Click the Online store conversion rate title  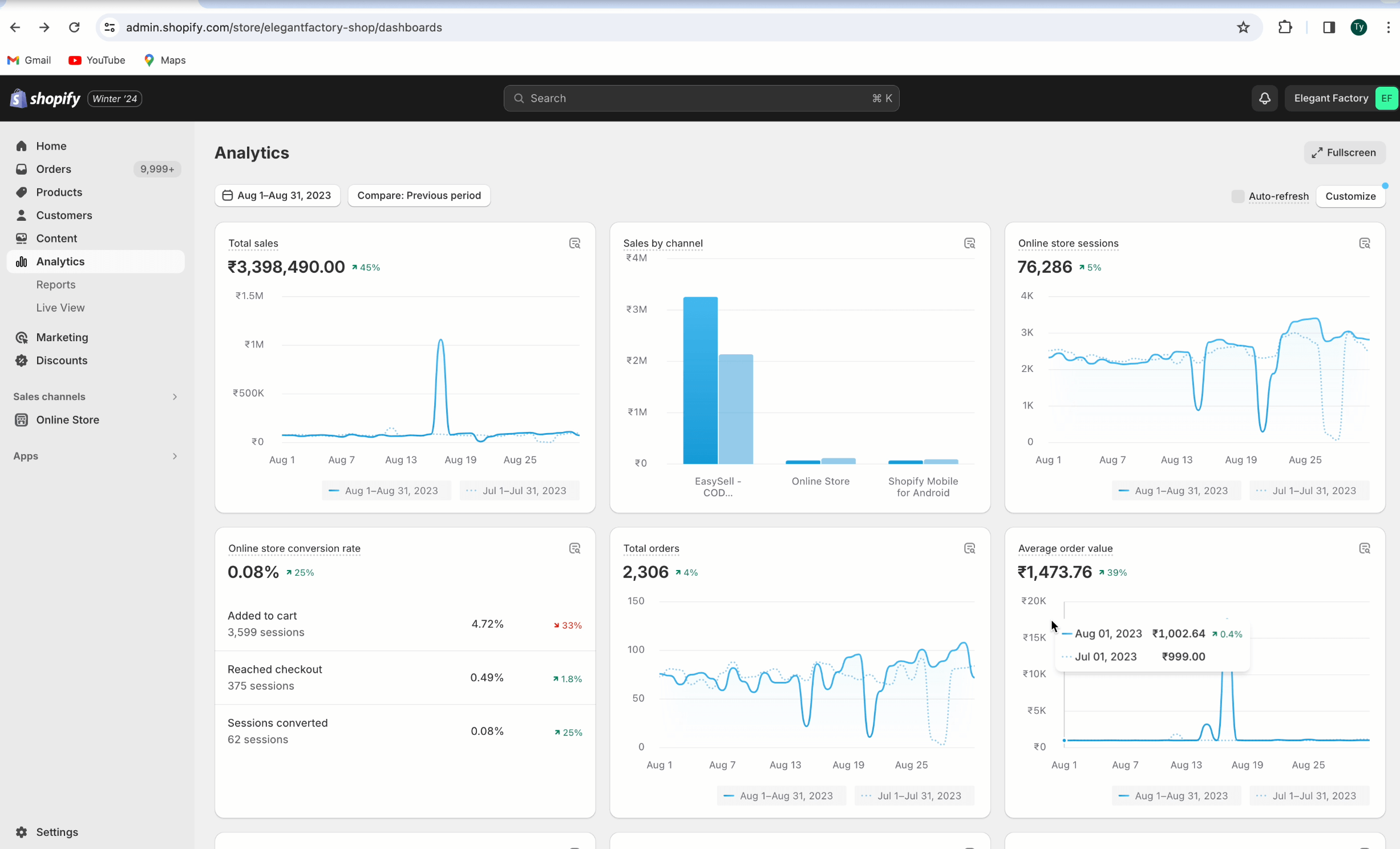pyautogui.click(x=294, y=549)
